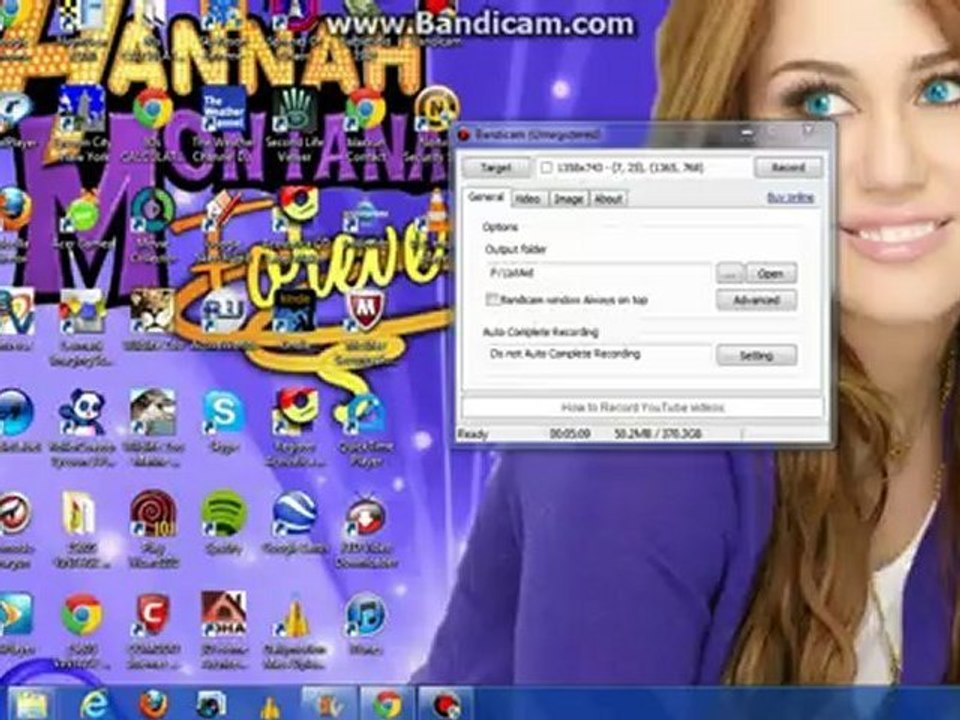
Task: Minimize the Bandicam window
Action: click(747, 132)
